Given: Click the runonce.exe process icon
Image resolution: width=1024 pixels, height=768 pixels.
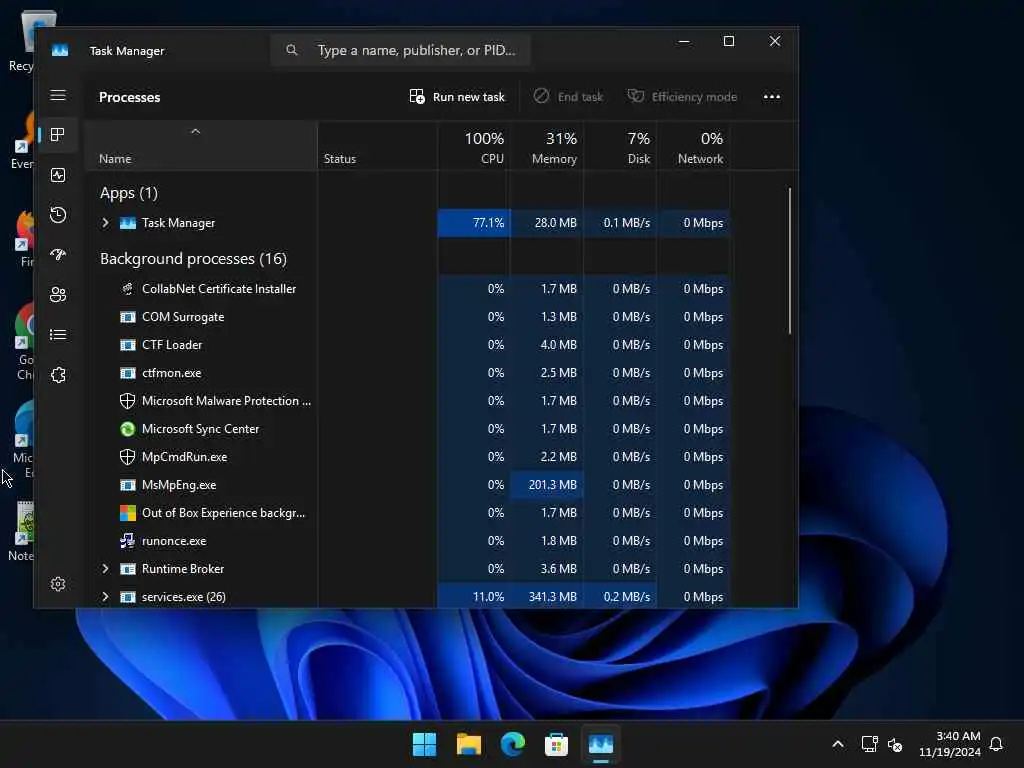Looking at the screenshot, I should coord(127,541).
